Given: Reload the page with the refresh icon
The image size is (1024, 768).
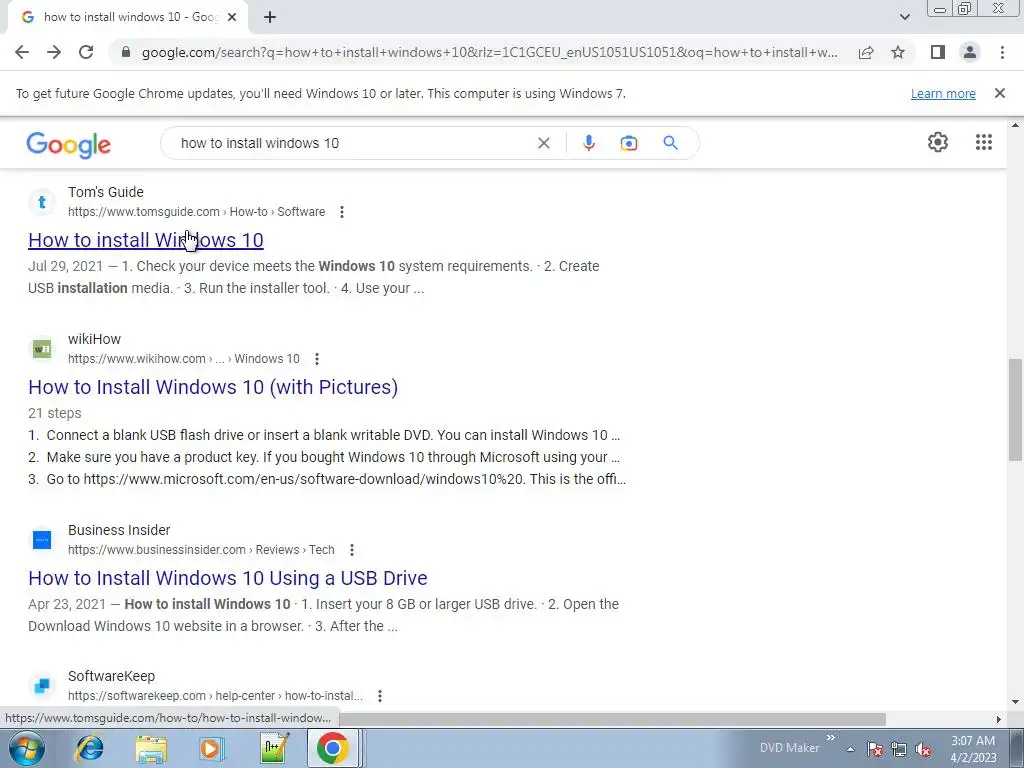Looking at the screenshot, I should pyautogui.click(x=86, y=52).
